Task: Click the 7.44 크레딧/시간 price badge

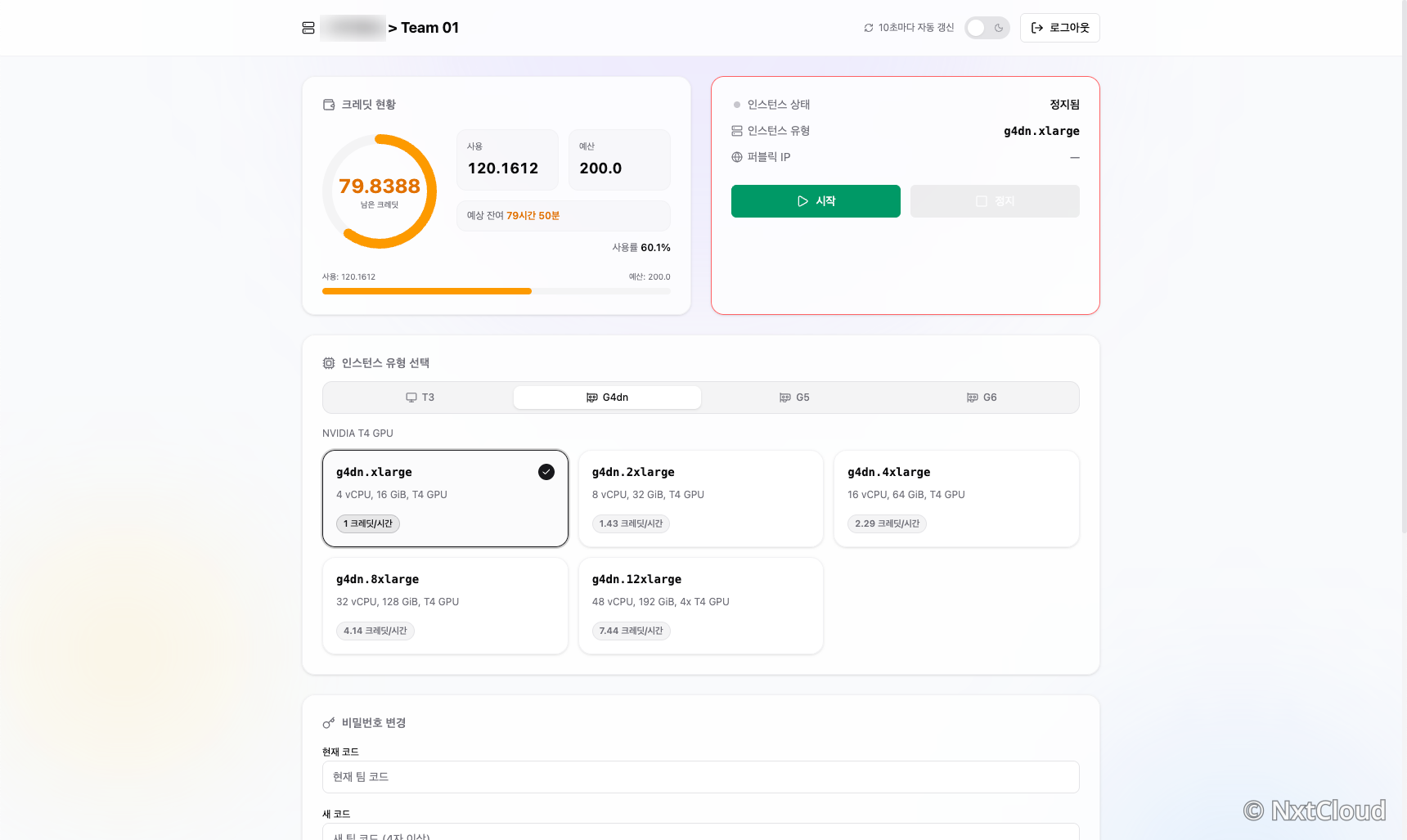Action: point(631,631)
